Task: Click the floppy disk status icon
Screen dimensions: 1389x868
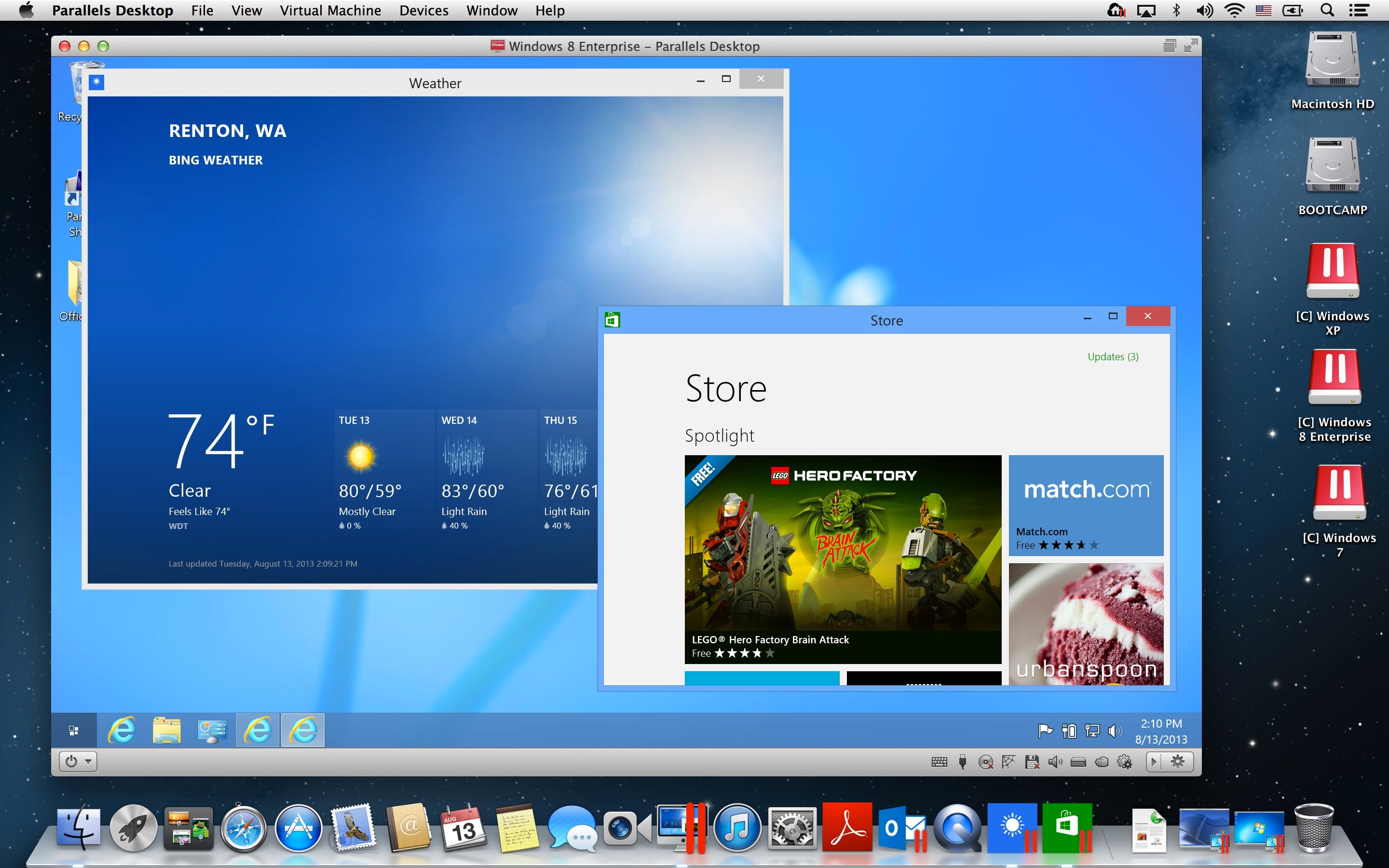Action: point(1032,762)
